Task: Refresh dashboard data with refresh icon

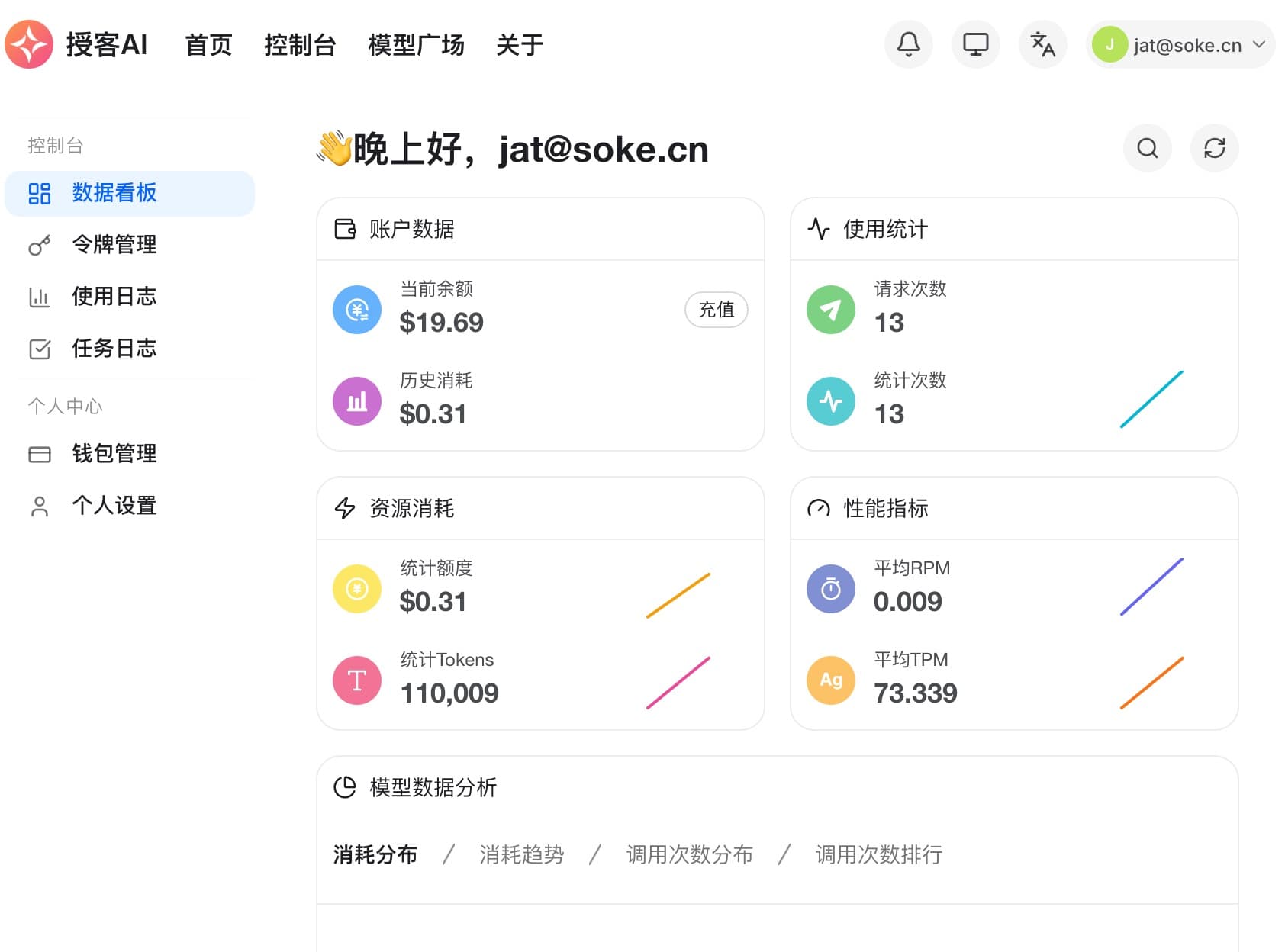Action: tap(1214, 148)
